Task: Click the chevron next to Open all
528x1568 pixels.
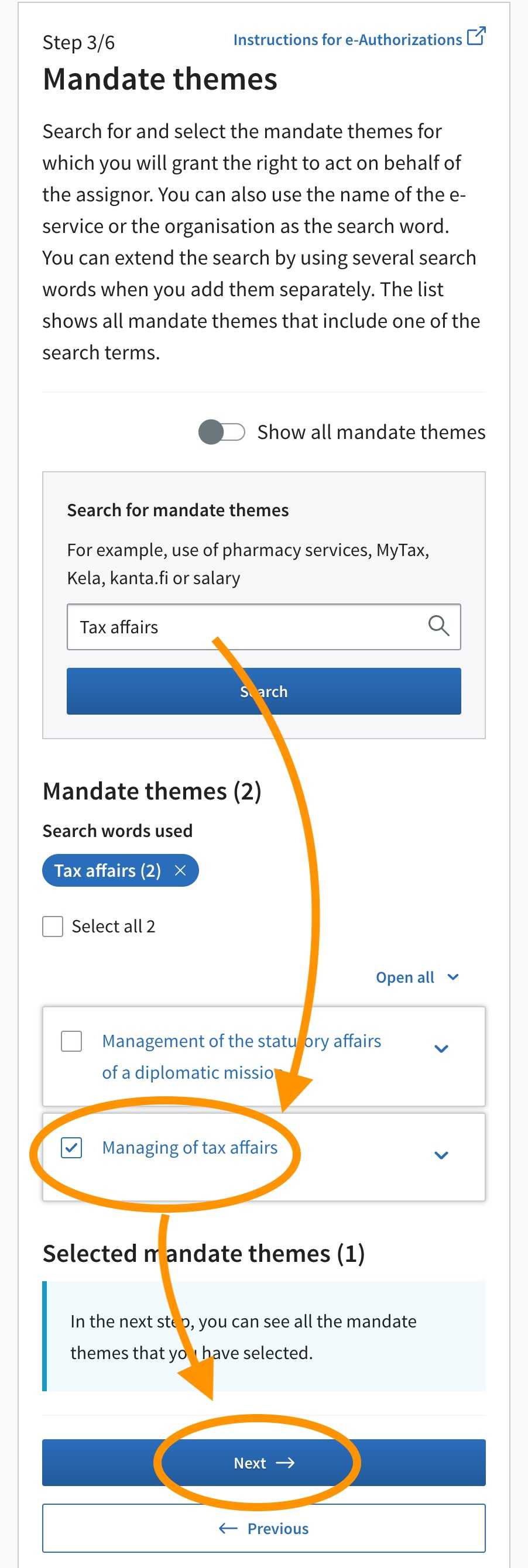Action: tap(452, 977)
